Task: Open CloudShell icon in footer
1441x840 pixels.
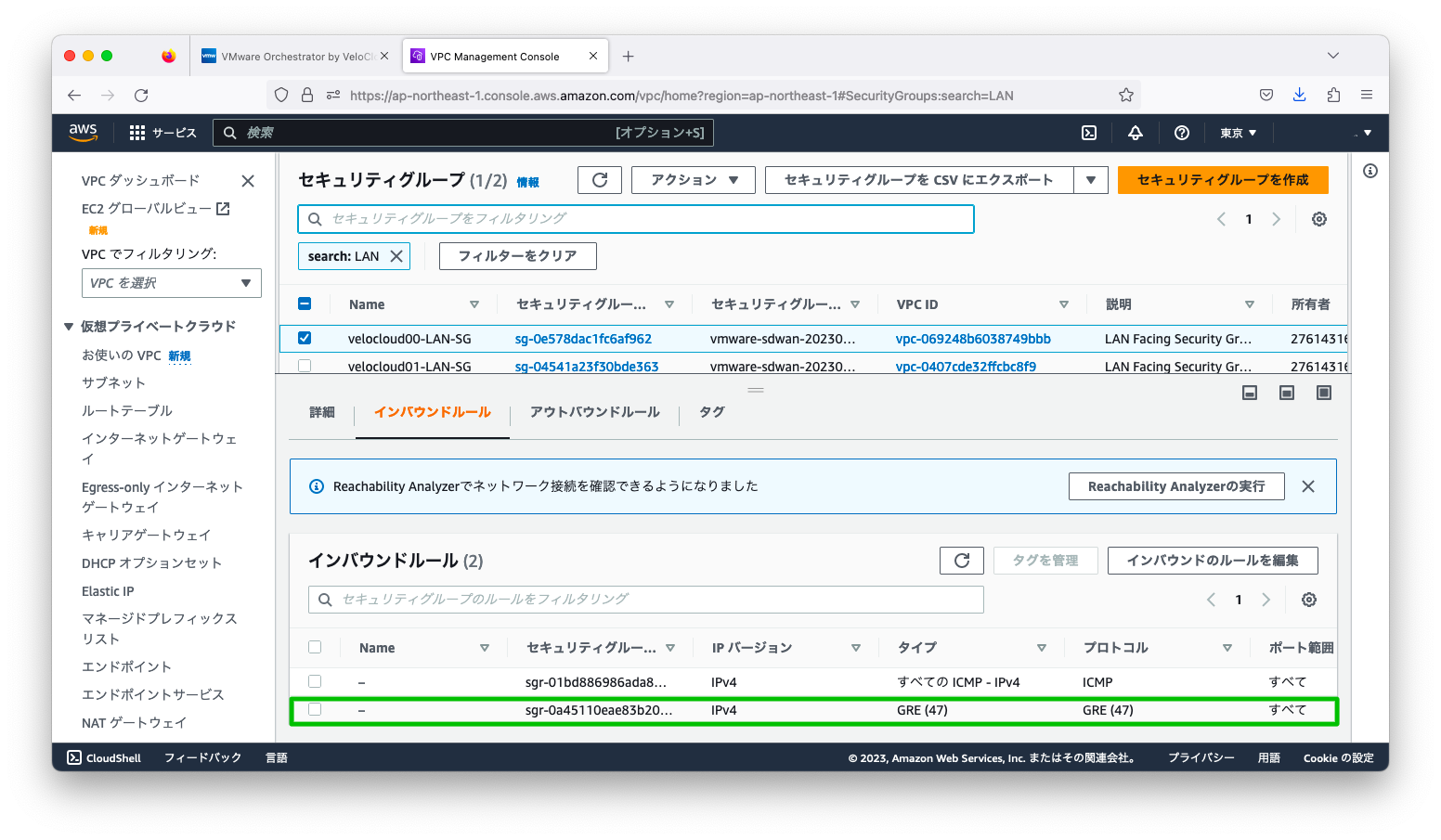Action: point(74,758)
